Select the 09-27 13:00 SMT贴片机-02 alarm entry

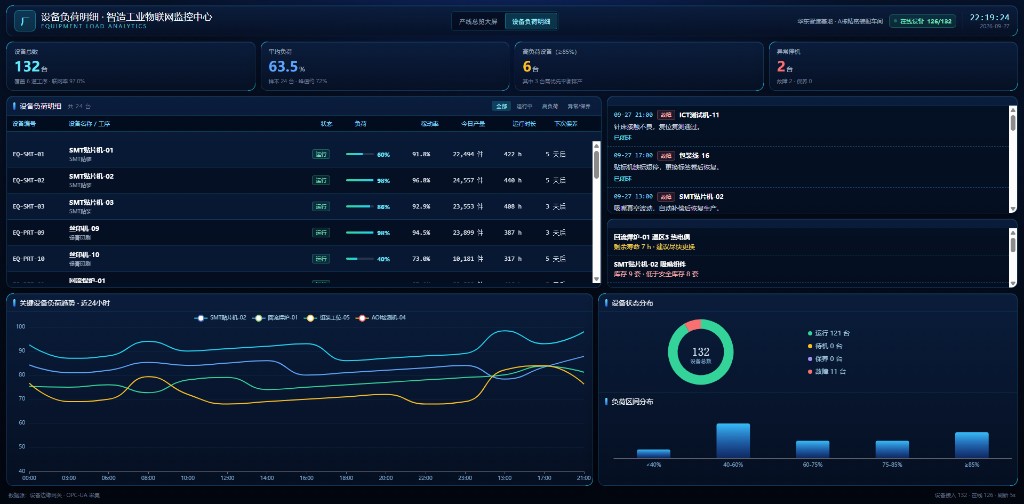point(808,201)
